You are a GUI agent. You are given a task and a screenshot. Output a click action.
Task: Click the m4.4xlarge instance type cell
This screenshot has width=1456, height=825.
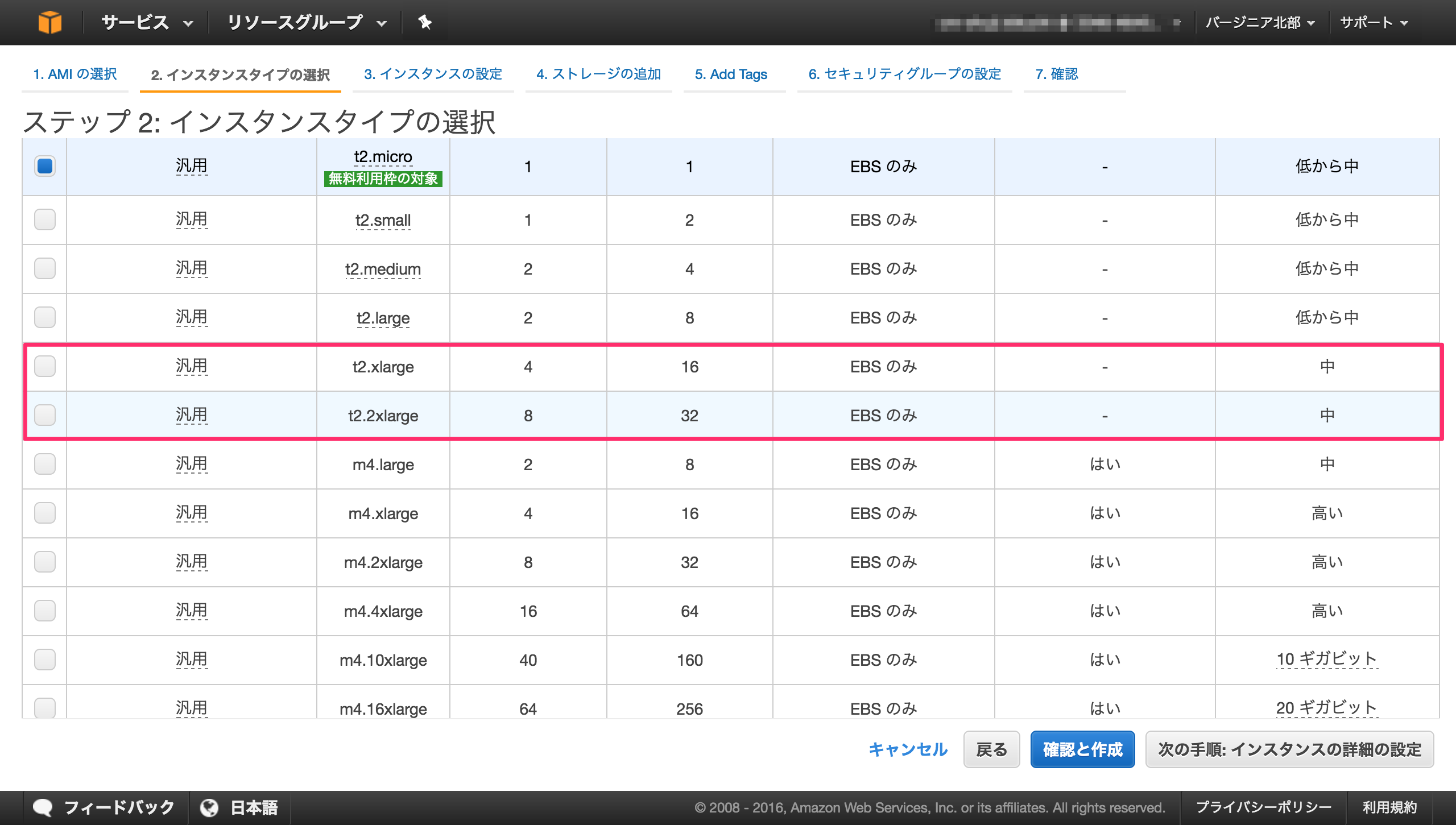[x=383, y=611]
